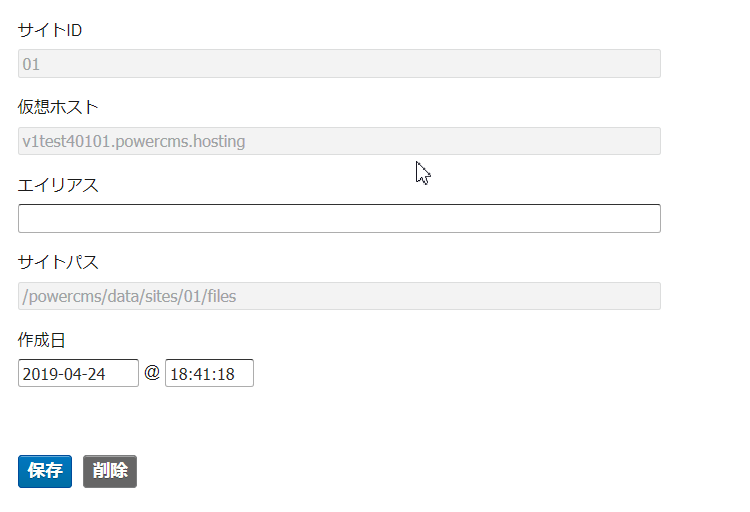Click the 仮想ホスト label
The width and height of the screenshot is (750, 512).
pos(58,107)
